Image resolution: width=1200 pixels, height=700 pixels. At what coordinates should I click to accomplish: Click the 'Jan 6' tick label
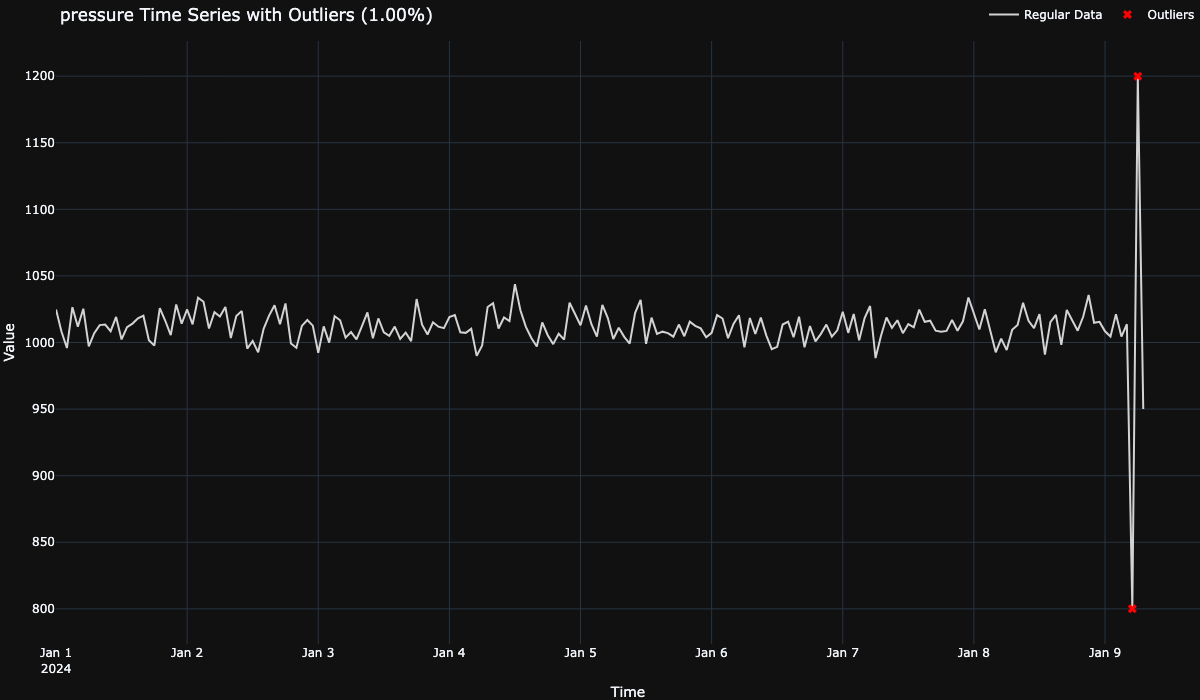(x=711, y=653)
